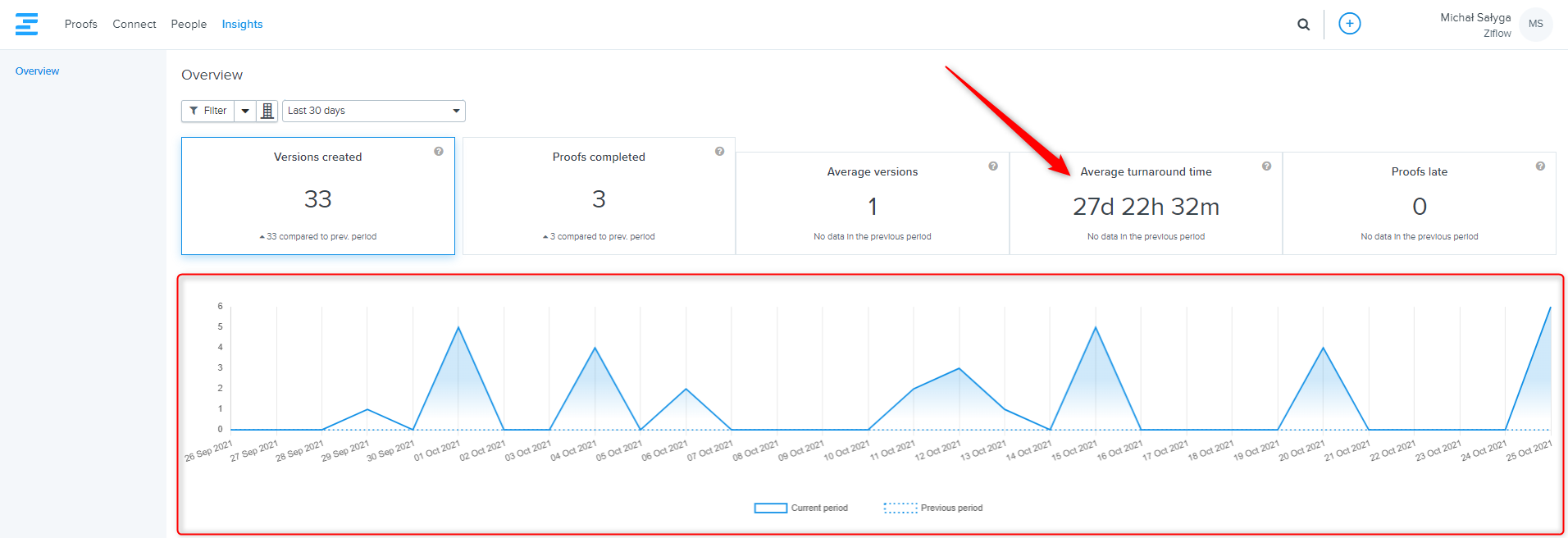Toggle Previous period series in chart legend
Screen dimensions: 1568x538
933,508
